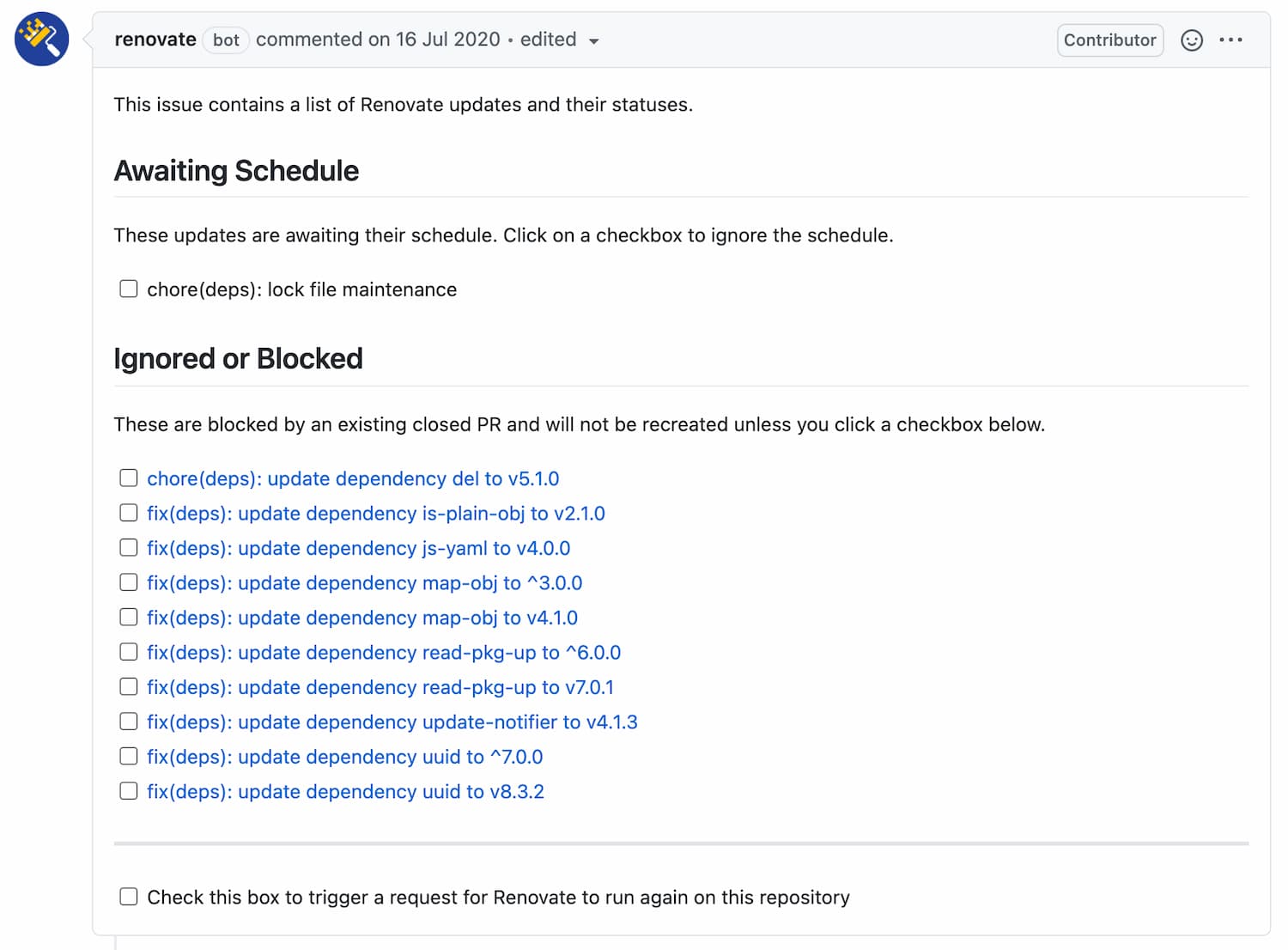Click the bot label next to renovate
Viewport: 1288px width, 950px height.
pos(226,40)
